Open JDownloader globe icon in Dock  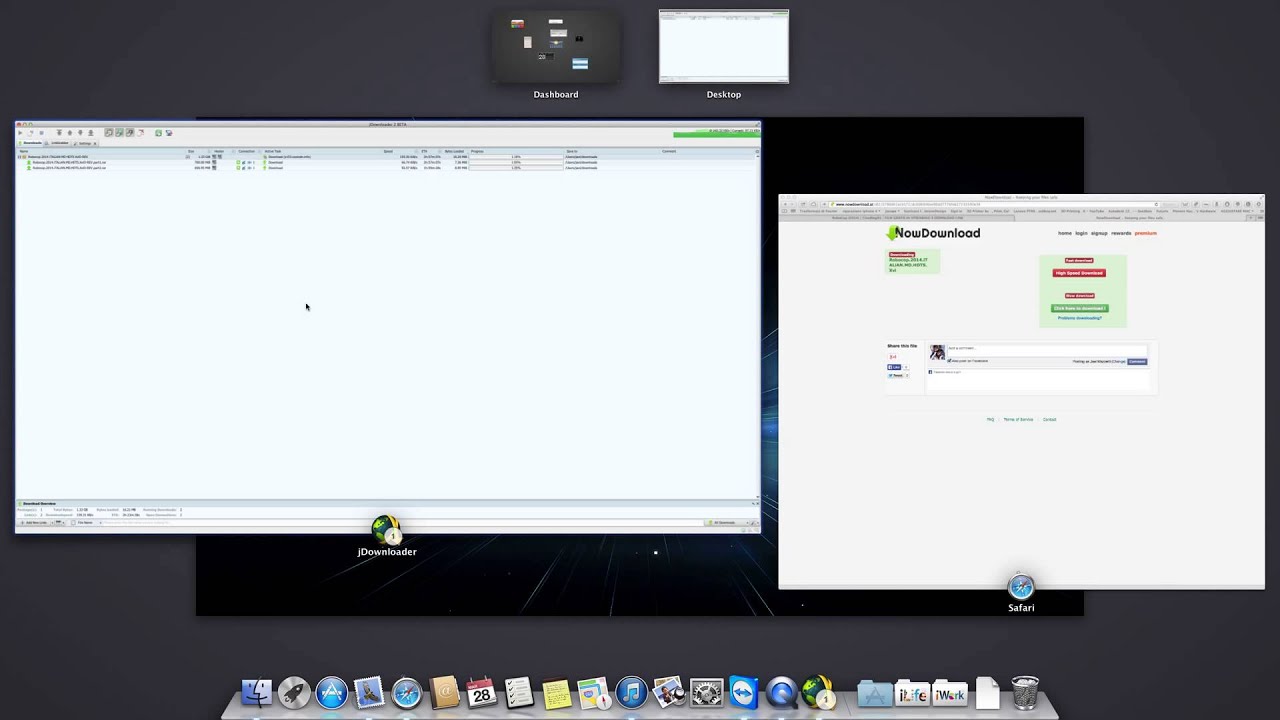819,692
